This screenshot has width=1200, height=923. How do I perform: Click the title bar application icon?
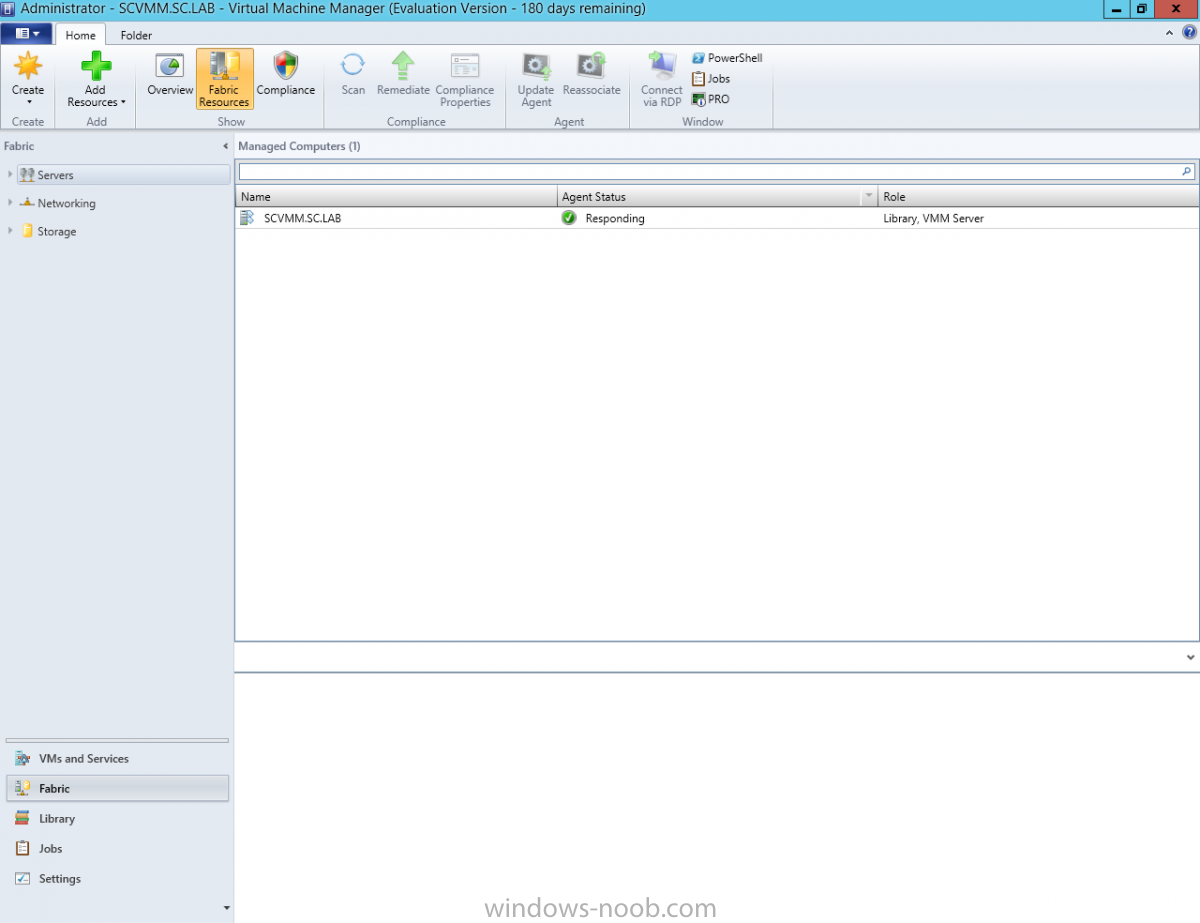point(8,9)
